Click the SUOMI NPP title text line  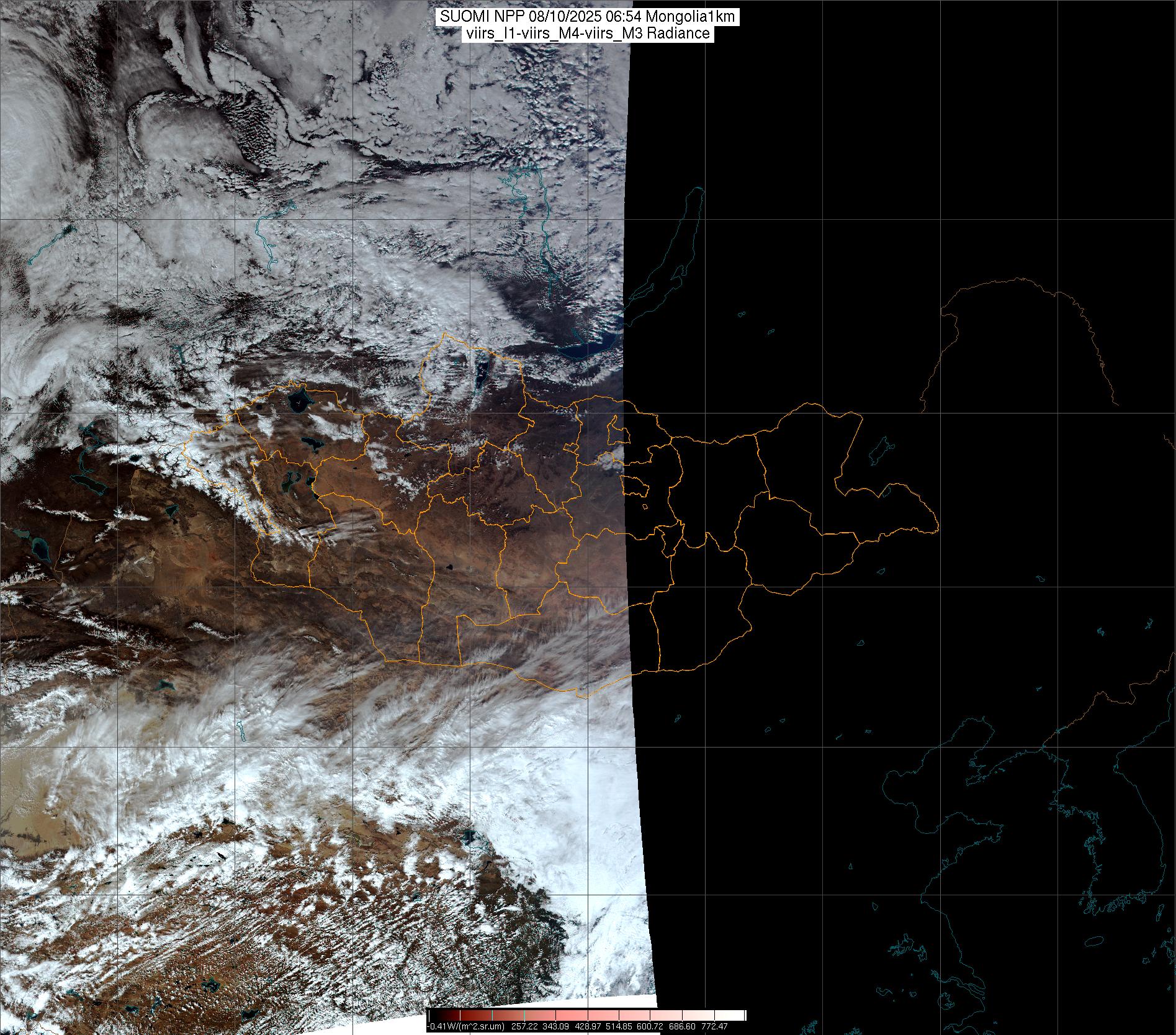[588, 17]
